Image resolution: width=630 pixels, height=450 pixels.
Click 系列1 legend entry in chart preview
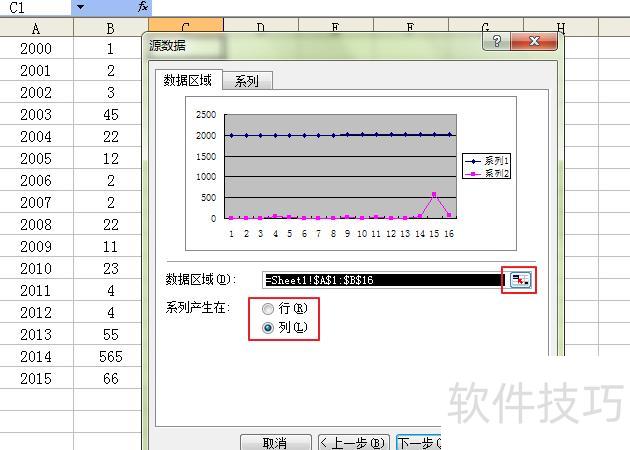(x=487, y=161)
